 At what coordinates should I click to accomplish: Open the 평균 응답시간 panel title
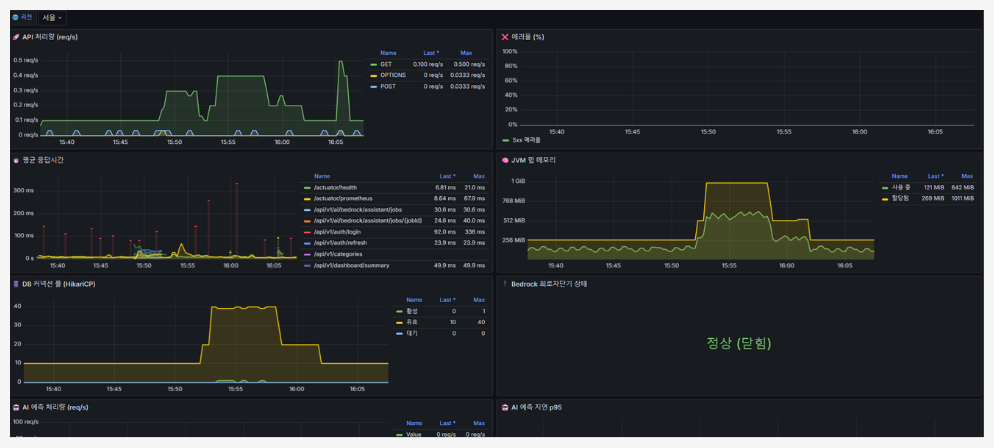(42, 160)
